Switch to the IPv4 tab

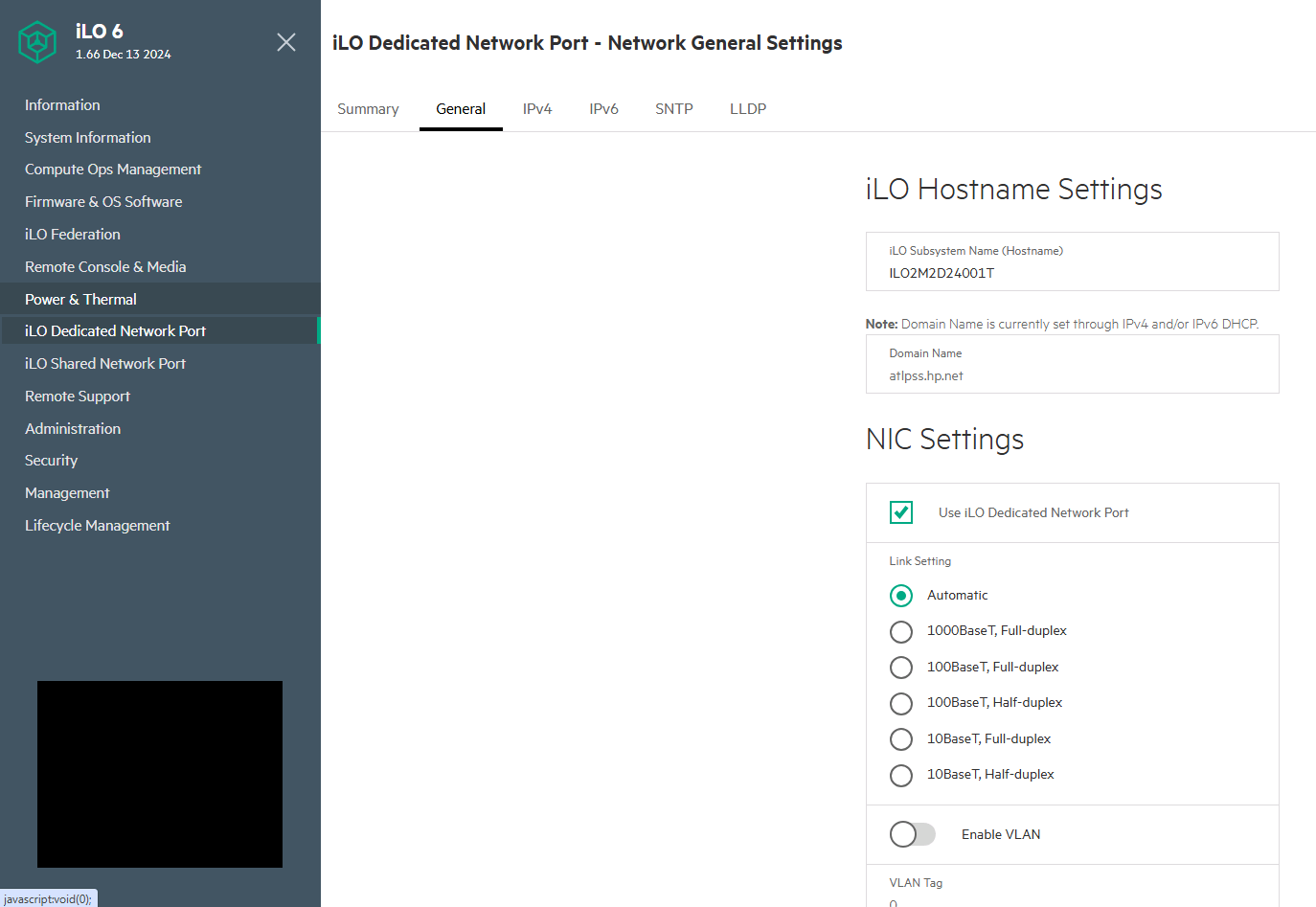pos(537,109)
